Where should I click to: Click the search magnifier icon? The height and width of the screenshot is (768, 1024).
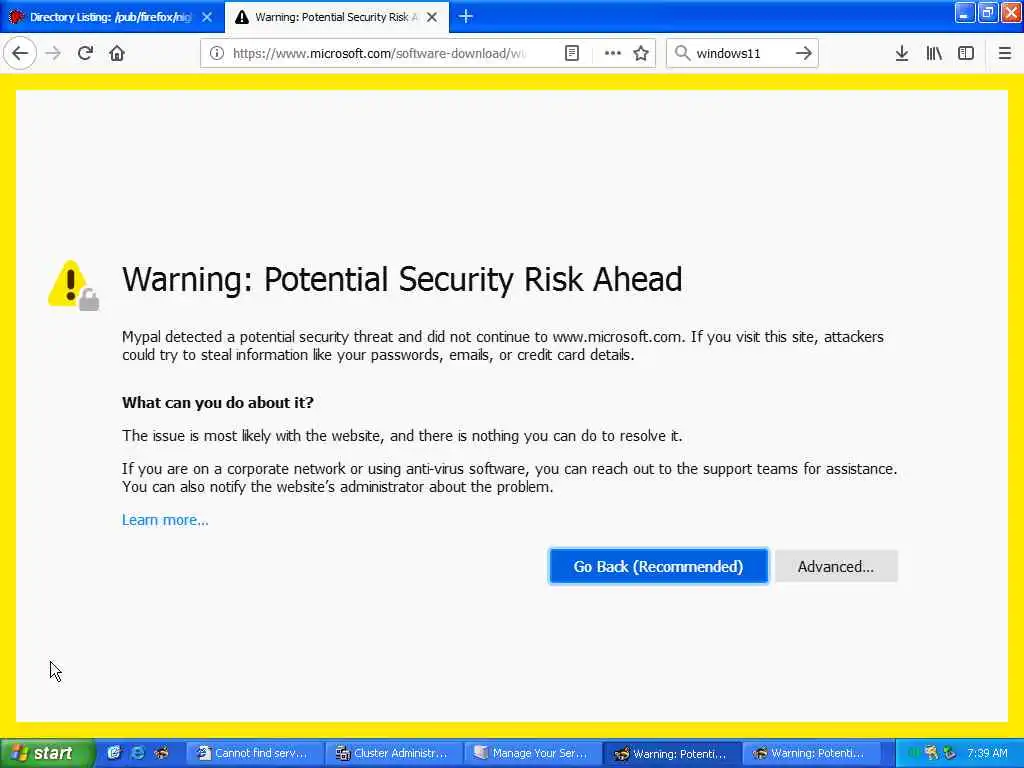(x=682, y=54)
